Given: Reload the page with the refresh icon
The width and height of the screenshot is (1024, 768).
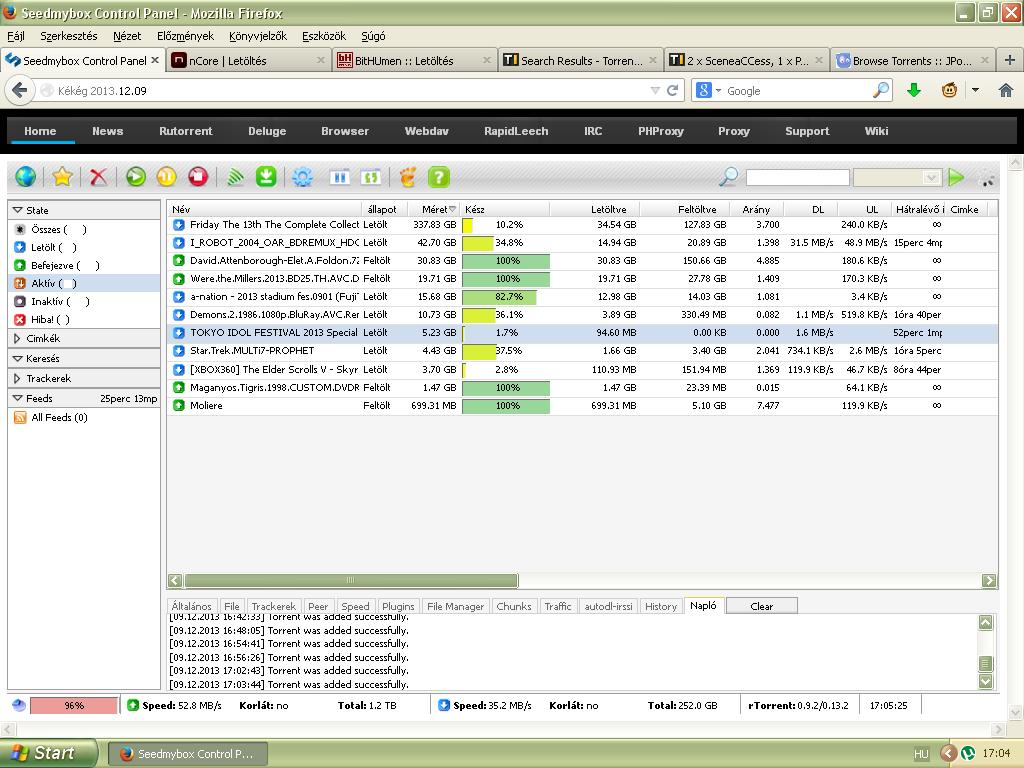Looking at the screenshot, I should pos(673,90).
